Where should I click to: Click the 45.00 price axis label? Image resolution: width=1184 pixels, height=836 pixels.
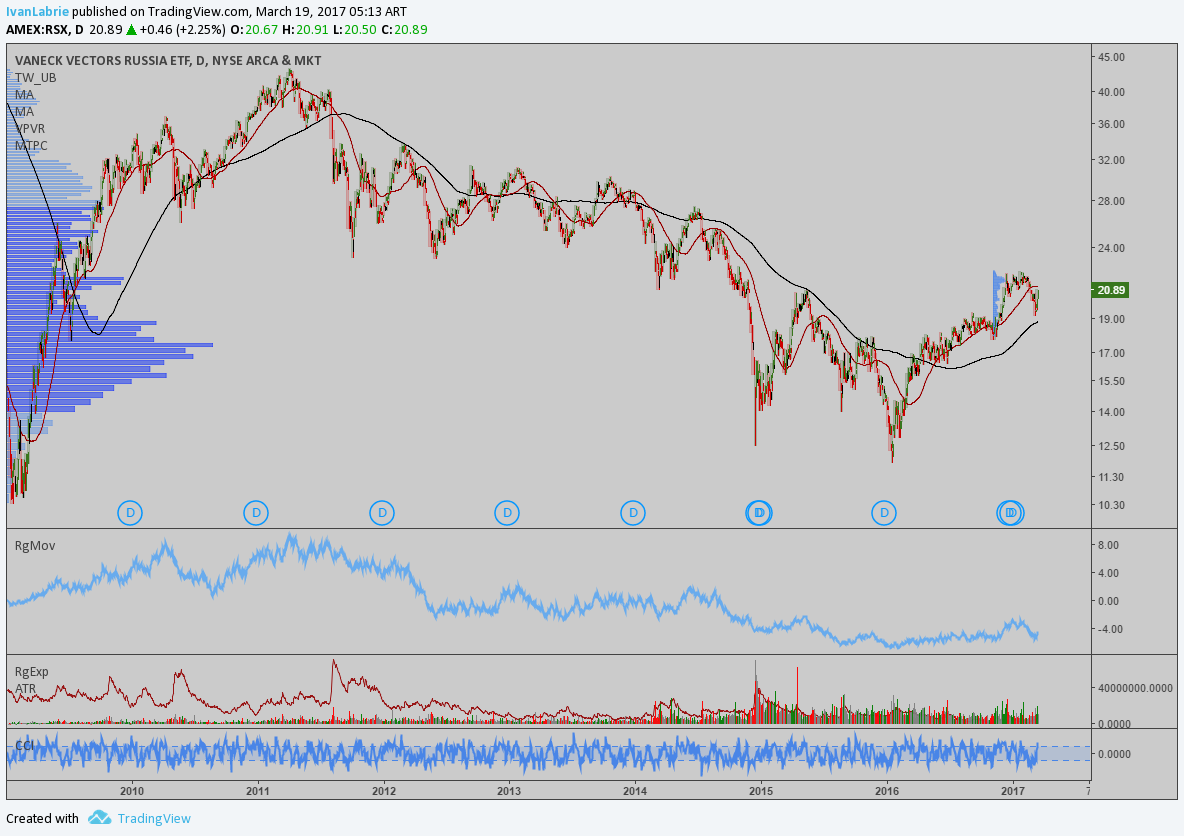1112,57
